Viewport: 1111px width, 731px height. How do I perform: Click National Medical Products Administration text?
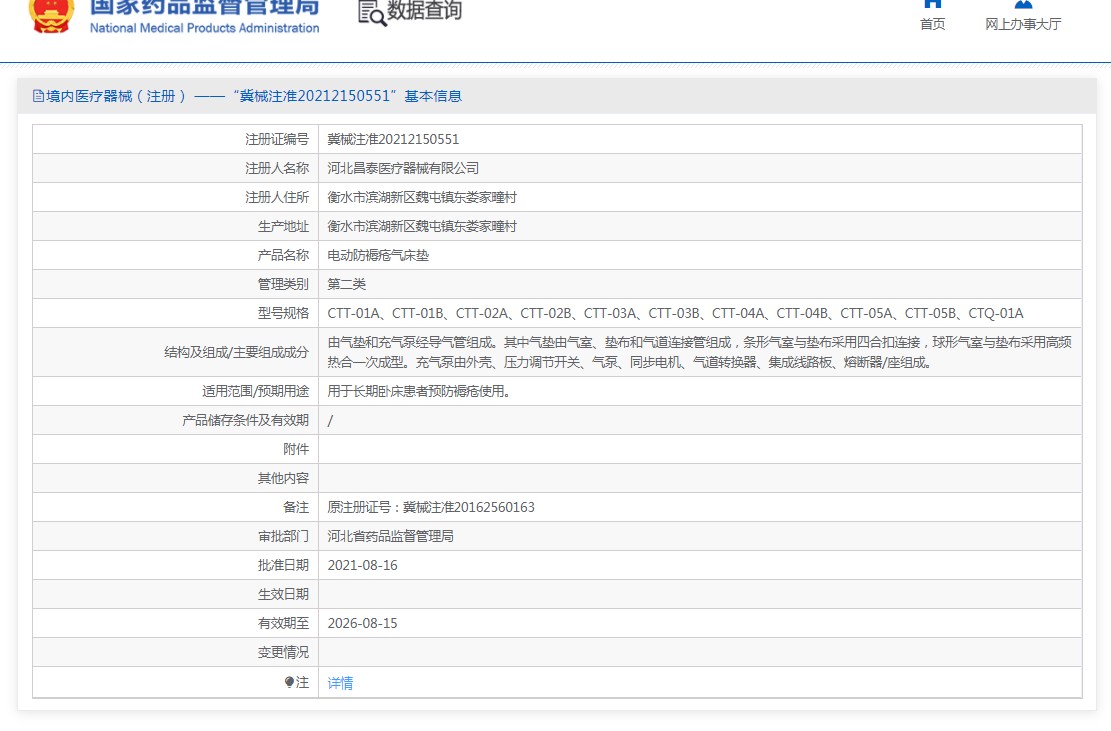(204, 28)
